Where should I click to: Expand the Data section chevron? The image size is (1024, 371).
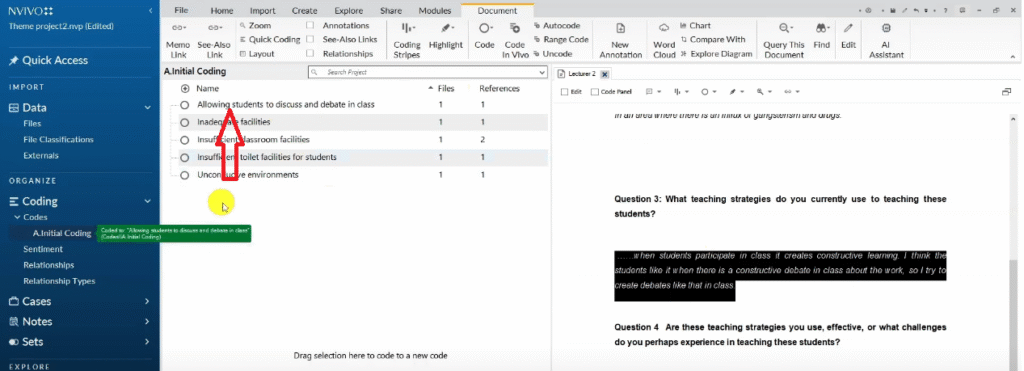[x=148, y=108]
